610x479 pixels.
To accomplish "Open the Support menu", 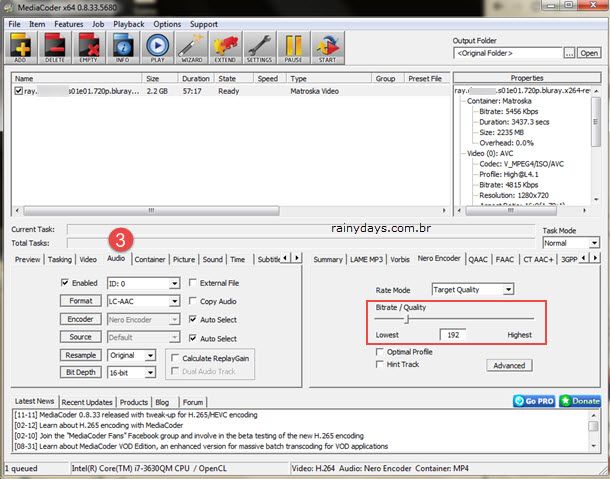I will click(203, 24).
